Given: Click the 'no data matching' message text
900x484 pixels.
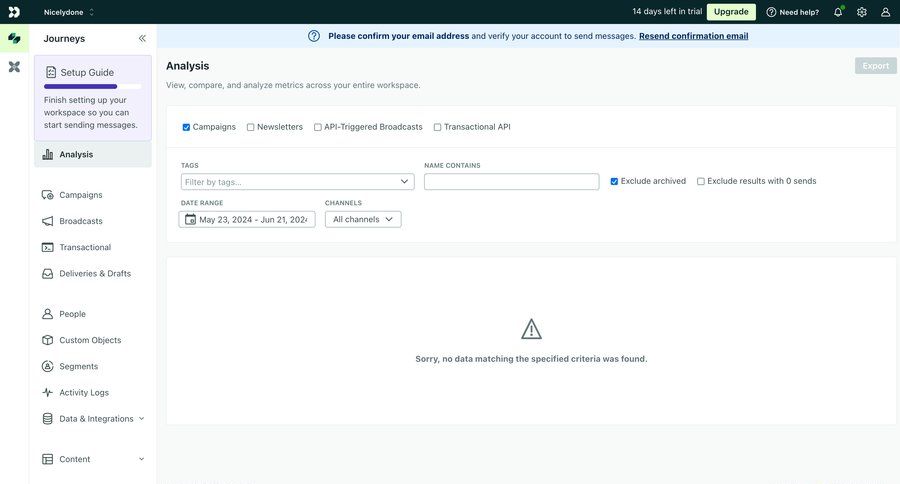Looking at the screenshot, I should coord(532,359).
